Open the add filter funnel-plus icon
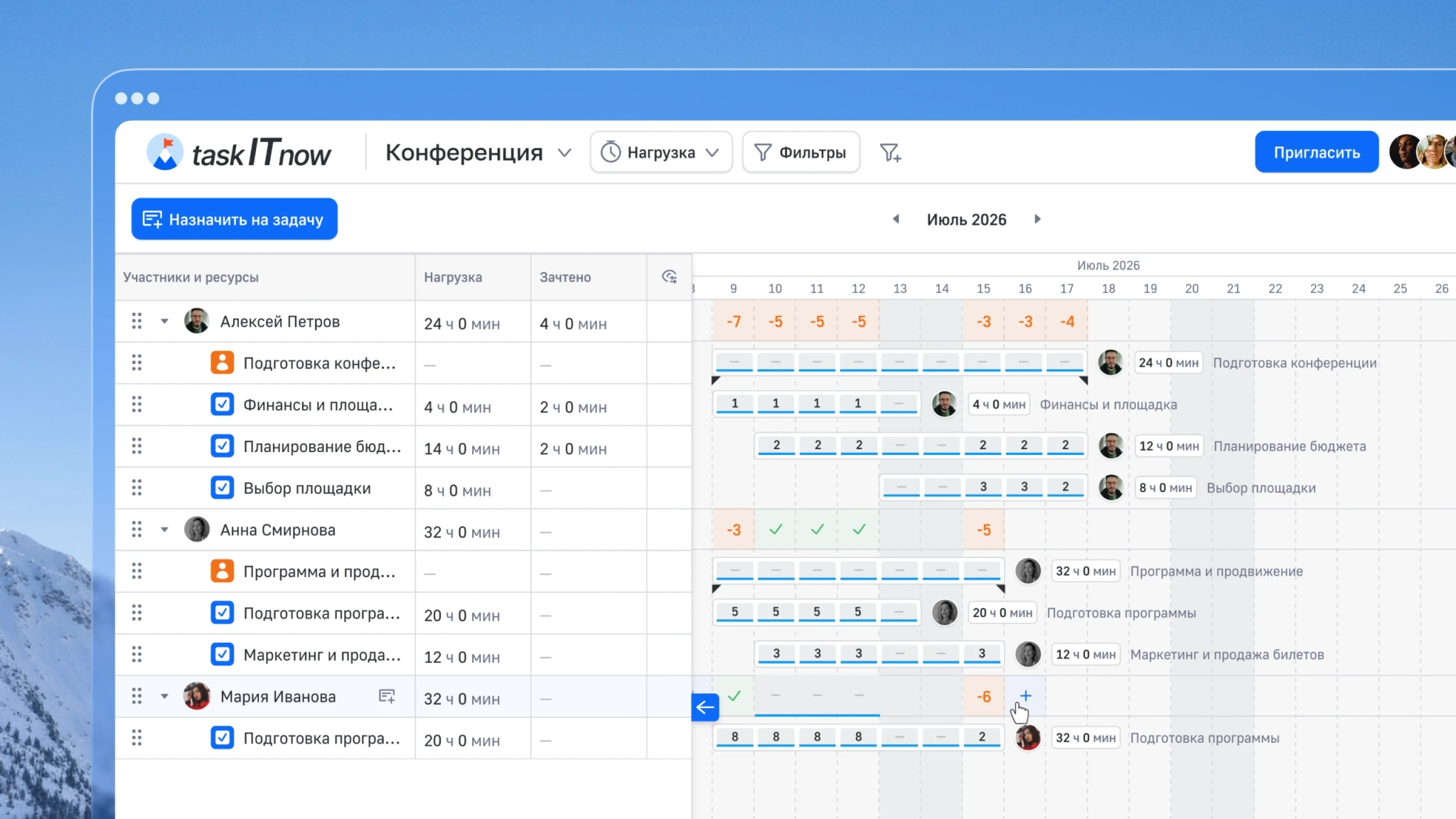This screenshot has height=819, width=1456. pyautogui.click(x=890, y=152)
